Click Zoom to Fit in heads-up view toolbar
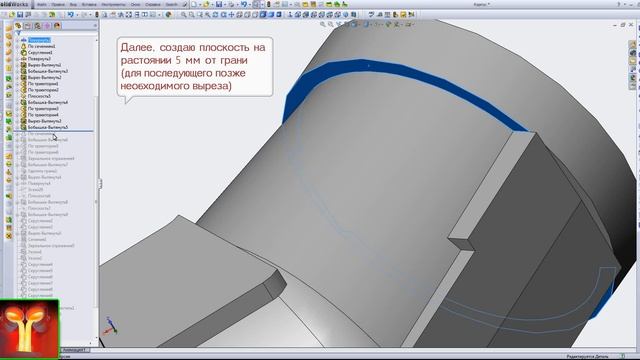 pyautogui.click(x=322, y=24)
